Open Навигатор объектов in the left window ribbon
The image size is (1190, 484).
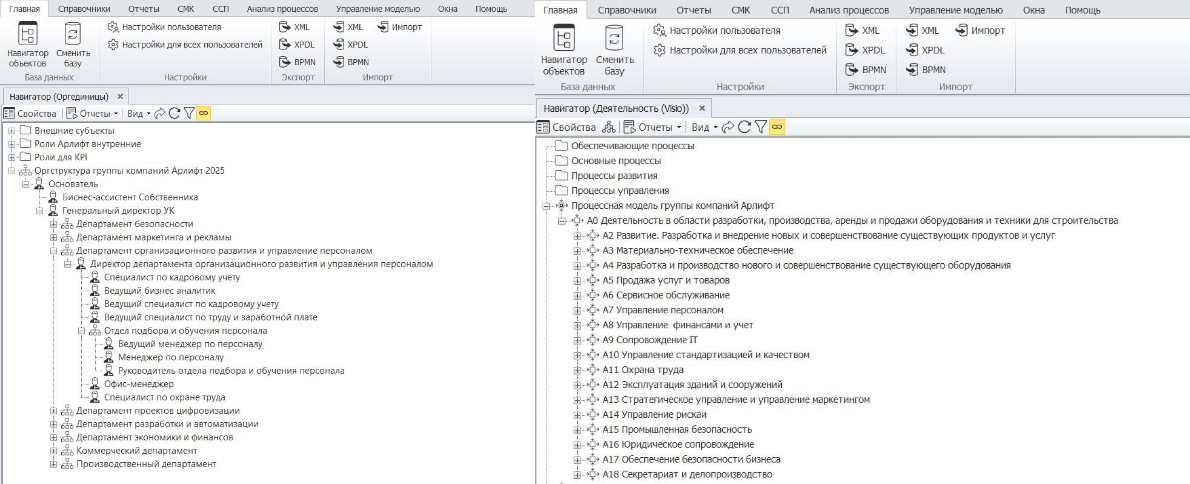click(x=28, y=45)
